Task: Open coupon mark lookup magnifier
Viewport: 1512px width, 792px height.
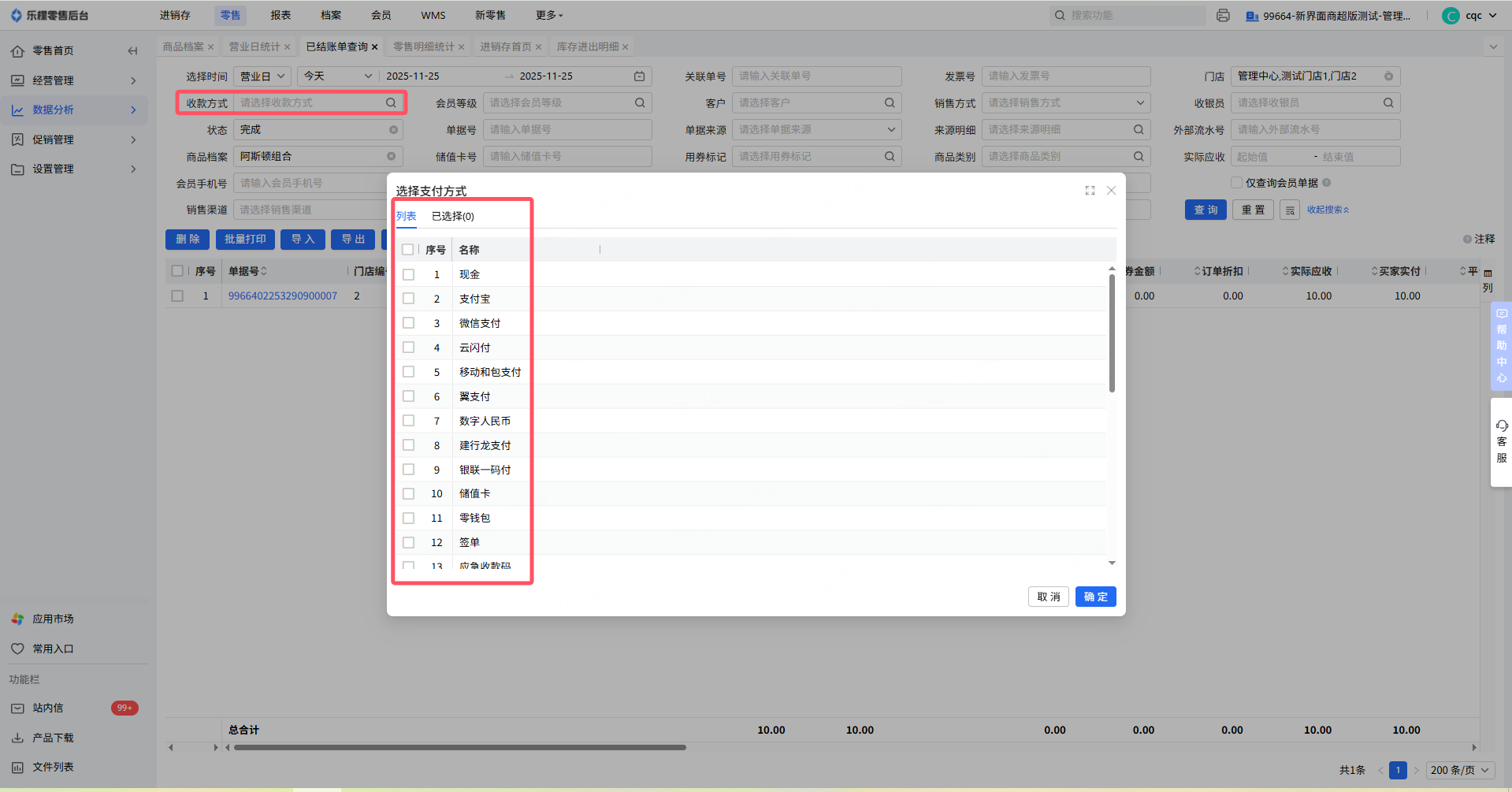Action: pos(890,157)
